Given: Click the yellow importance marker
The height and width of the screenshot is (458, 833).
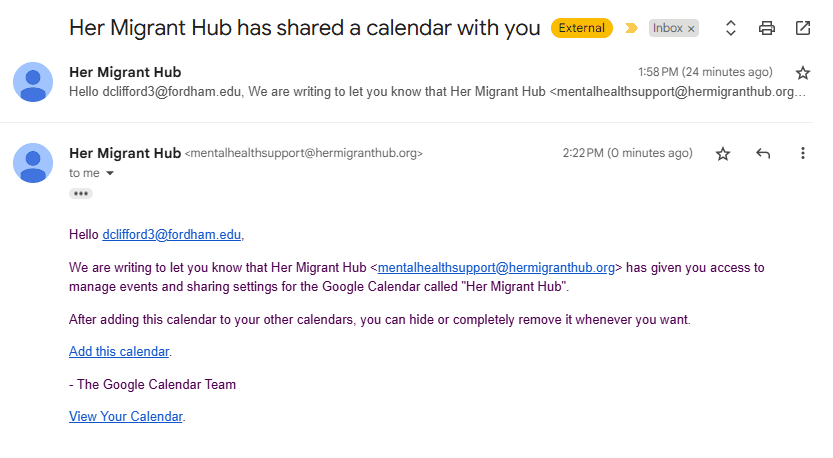Looking at the screenshot, I should click(x=631, y=29).
